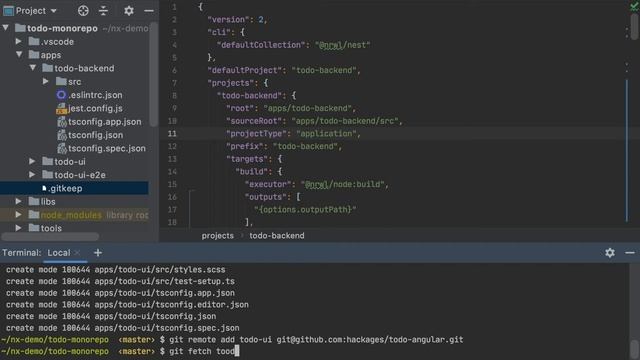The image size is (640, 360).
Task: Switch to the Local terminal tab
Action: [59, 253]
